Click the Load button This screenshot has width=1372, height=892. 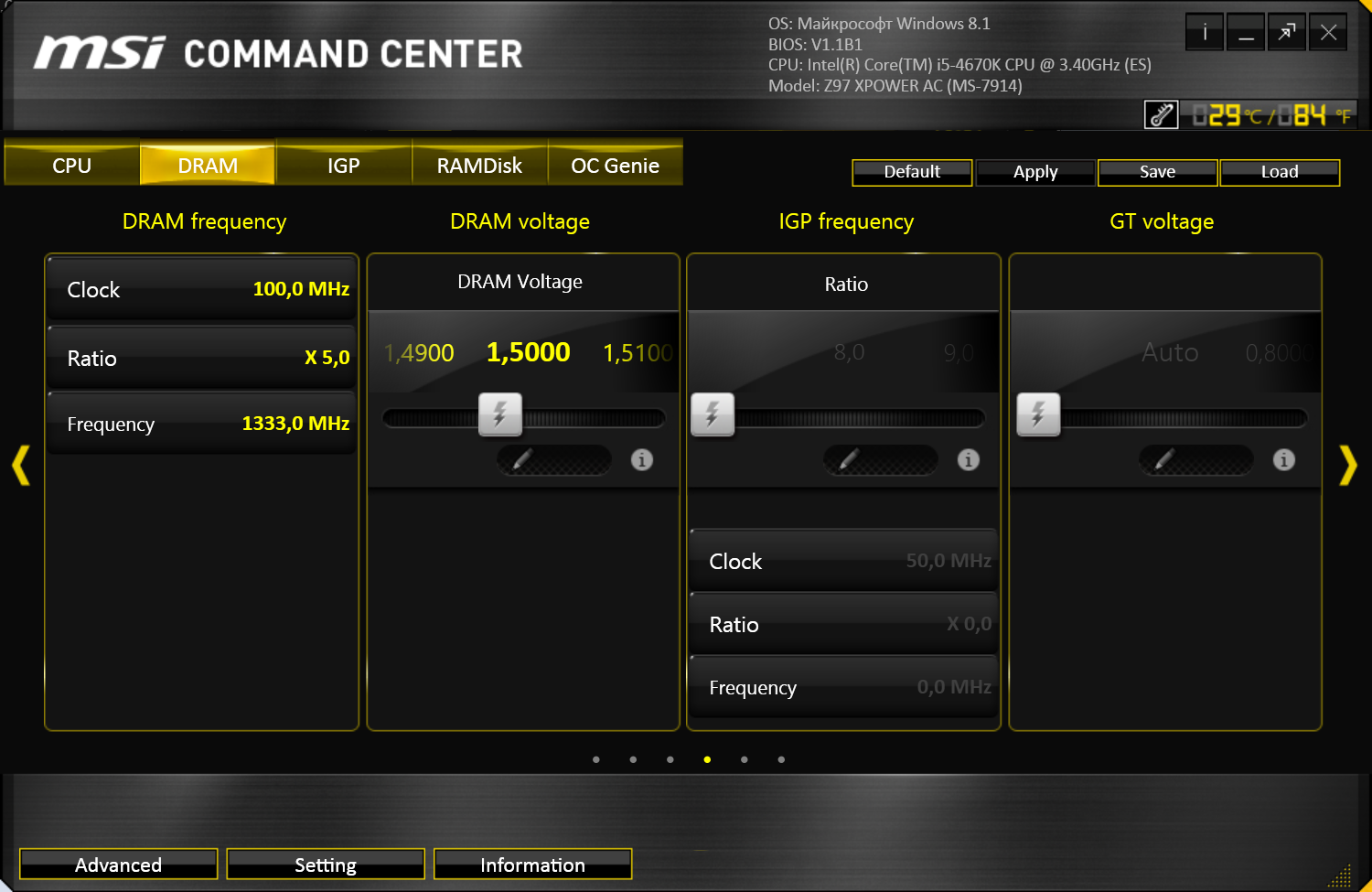click(1280, 172)
